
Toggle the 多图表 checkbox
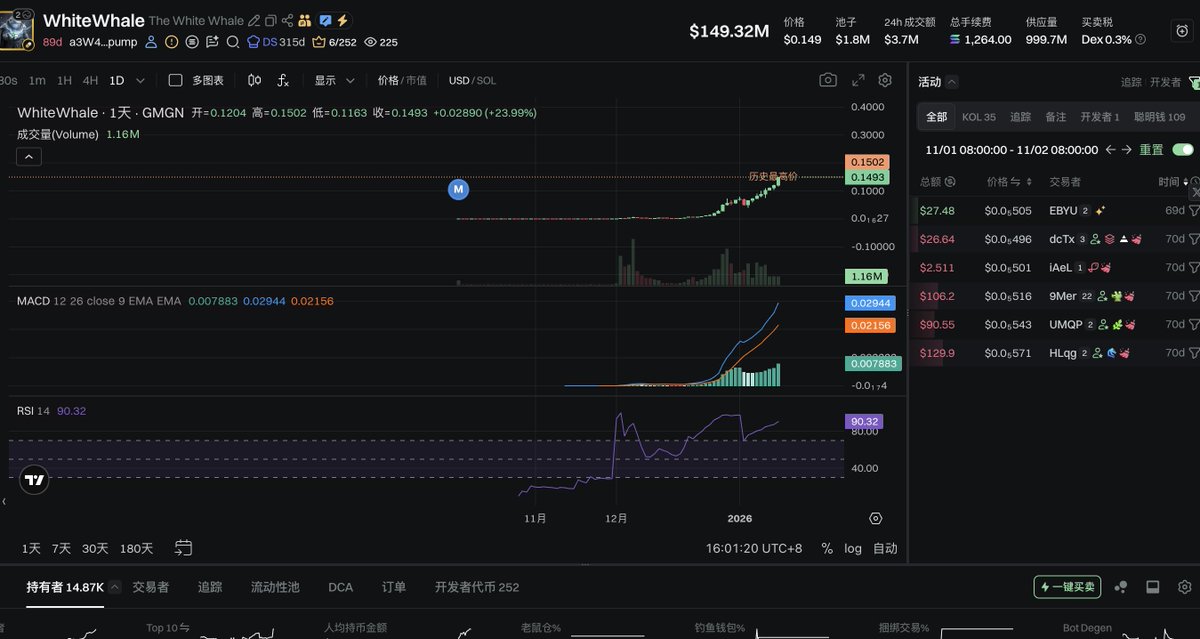[x=175, y=80]
